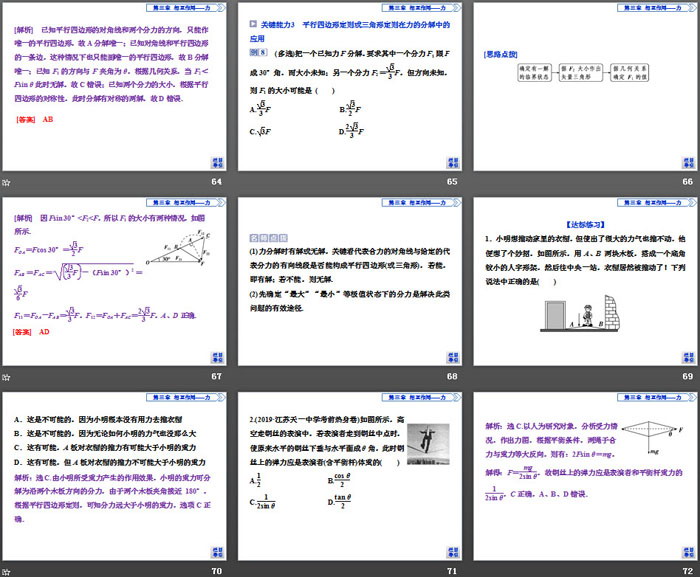Click option B "cosθ/2" on slide 71
The height and width of the screenshot is (577, 700).
tap(339, 481)
